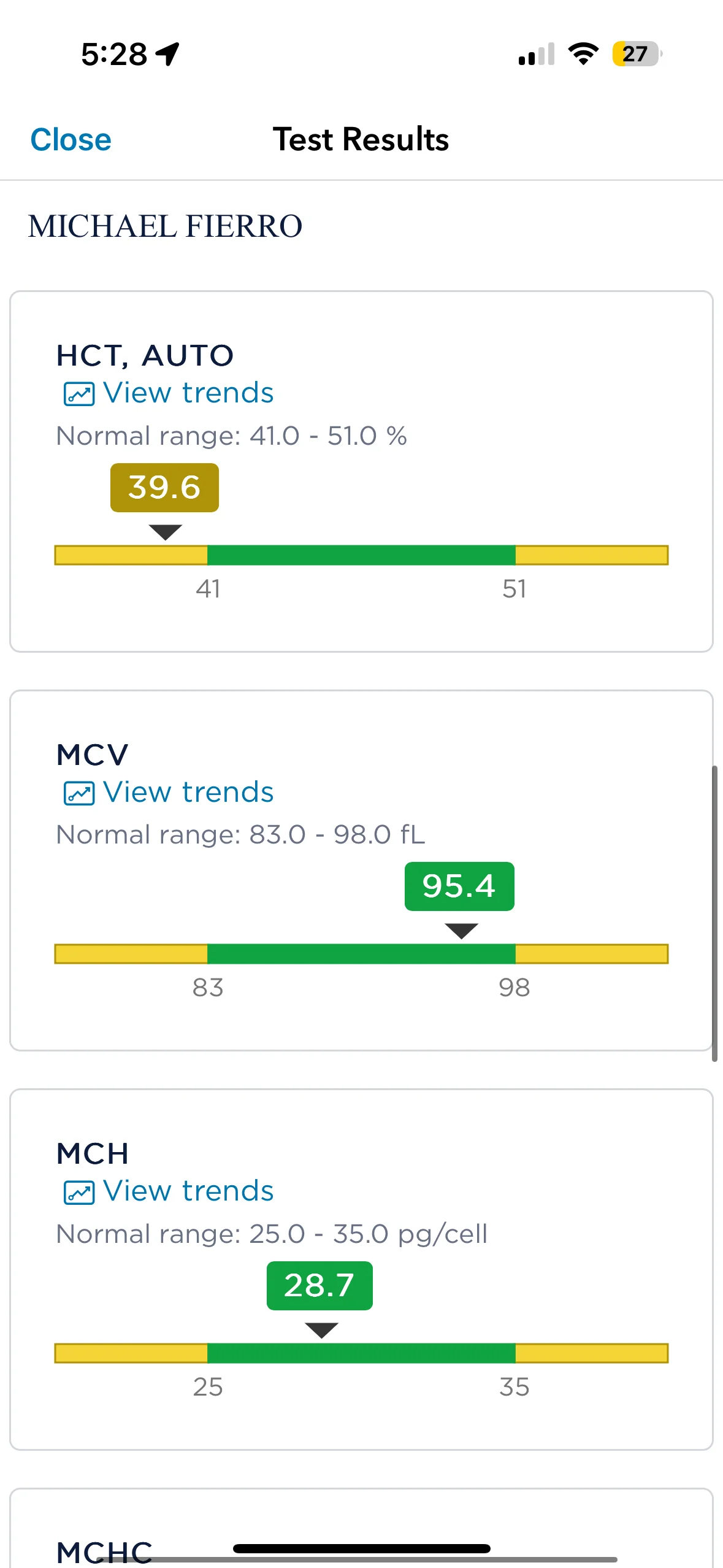The width and height of the screenshot is (723, 1568).
Task: Tap the location arrow status icon
Action: [x=167, y=54]
